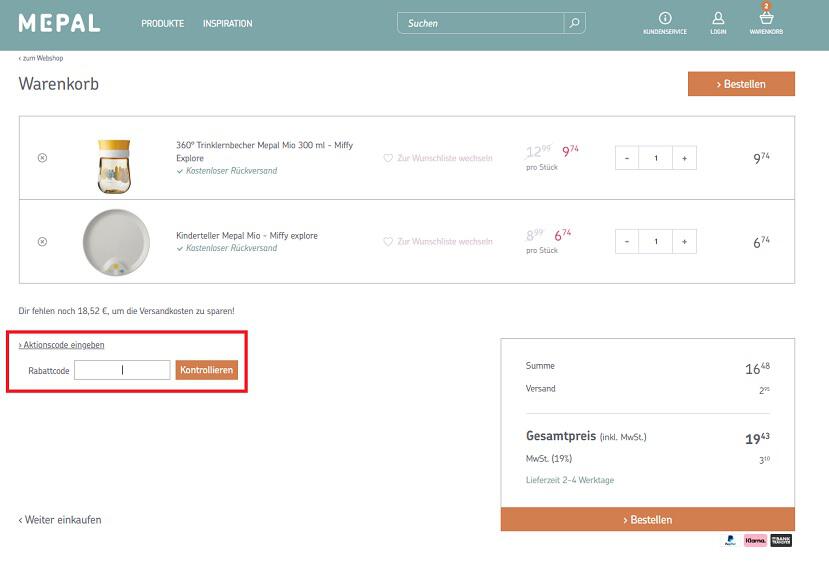Click the Kontrollieren button
The image size is (829, 569).
tap(207, 370)
